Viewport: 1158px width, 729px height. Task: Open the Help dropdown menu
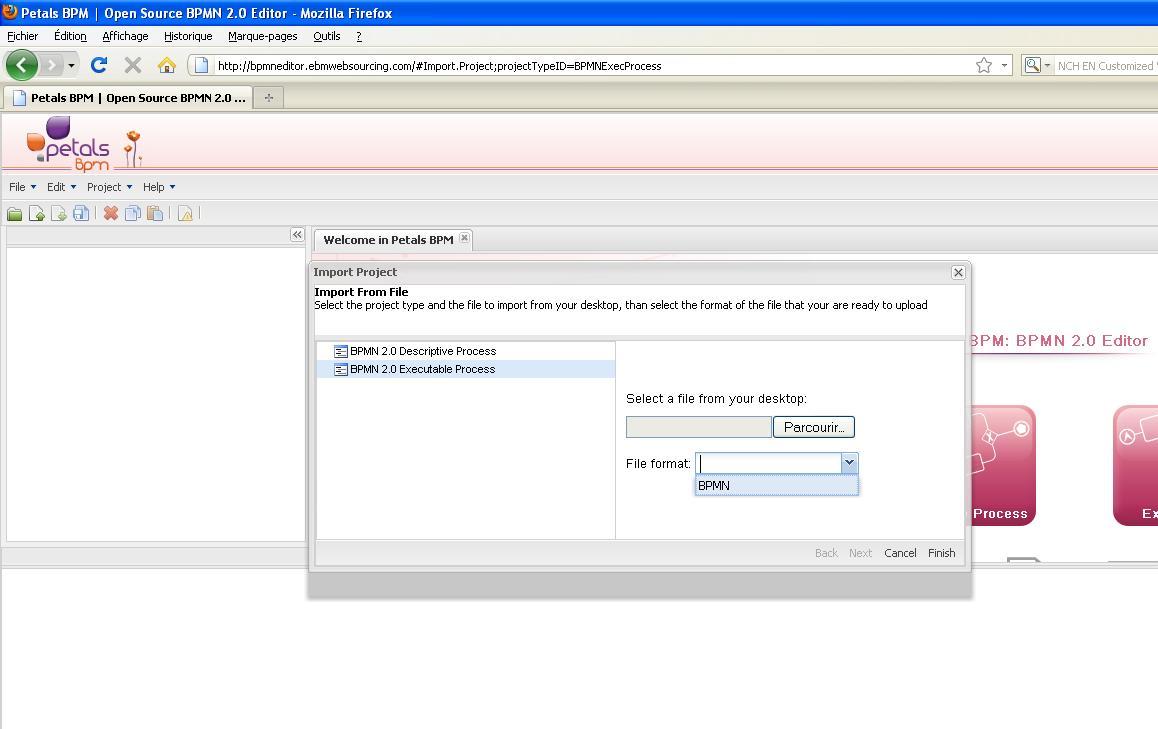159,187
